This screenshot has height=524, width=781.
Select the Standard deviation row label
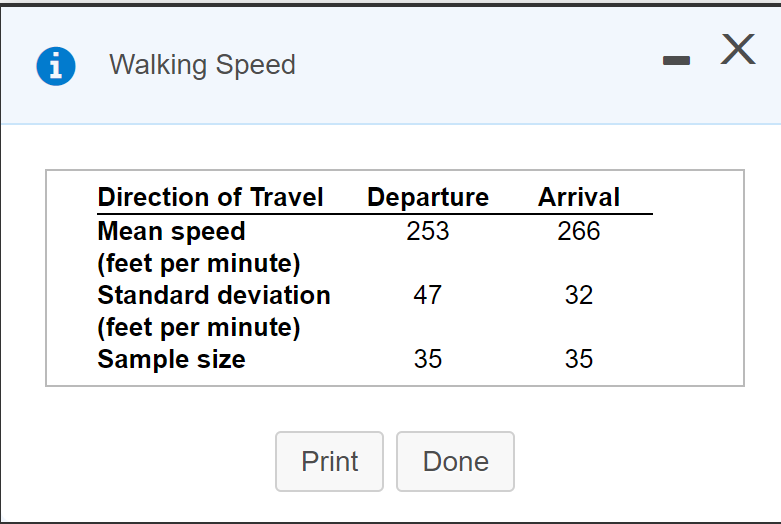[214, 295]
